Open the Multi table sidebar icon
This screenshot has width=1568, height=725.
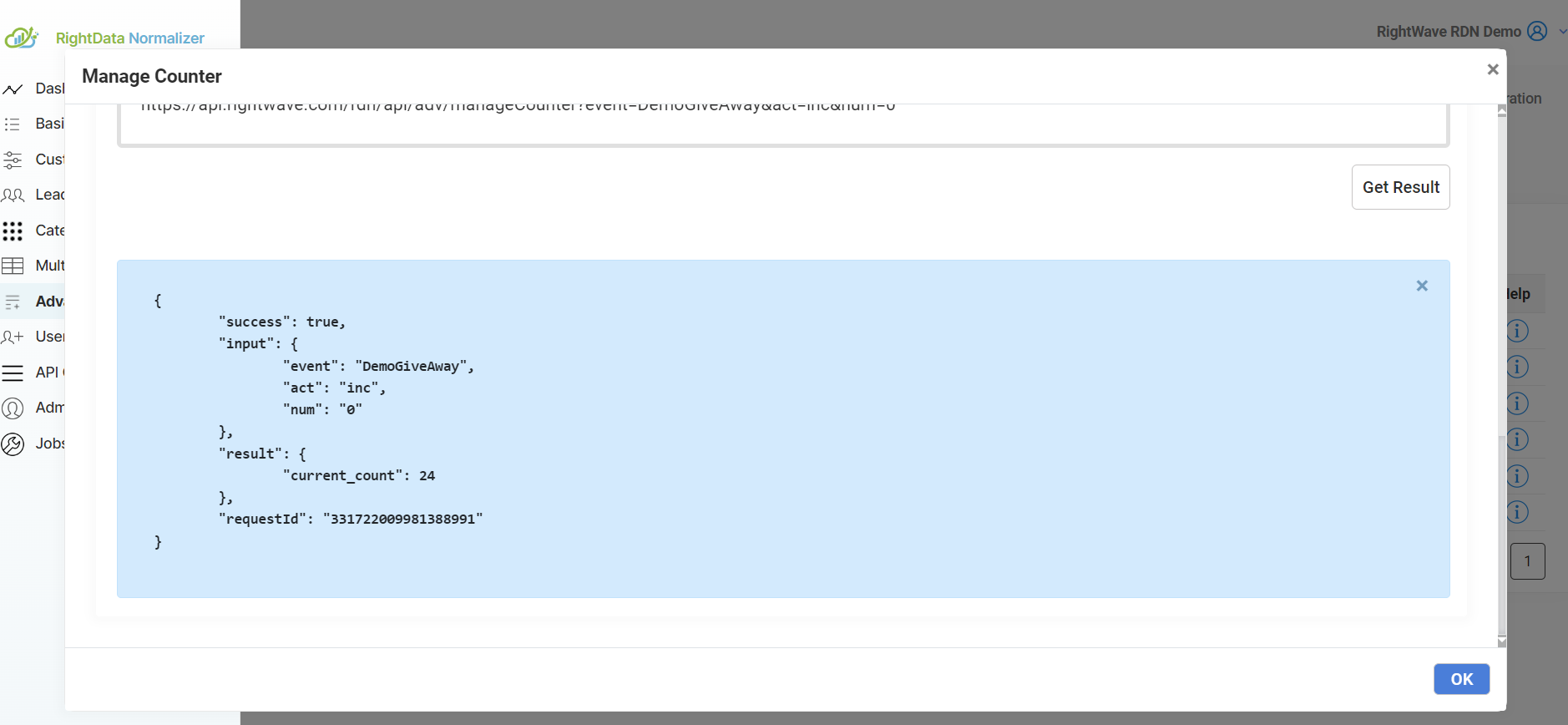pos(13,266)
